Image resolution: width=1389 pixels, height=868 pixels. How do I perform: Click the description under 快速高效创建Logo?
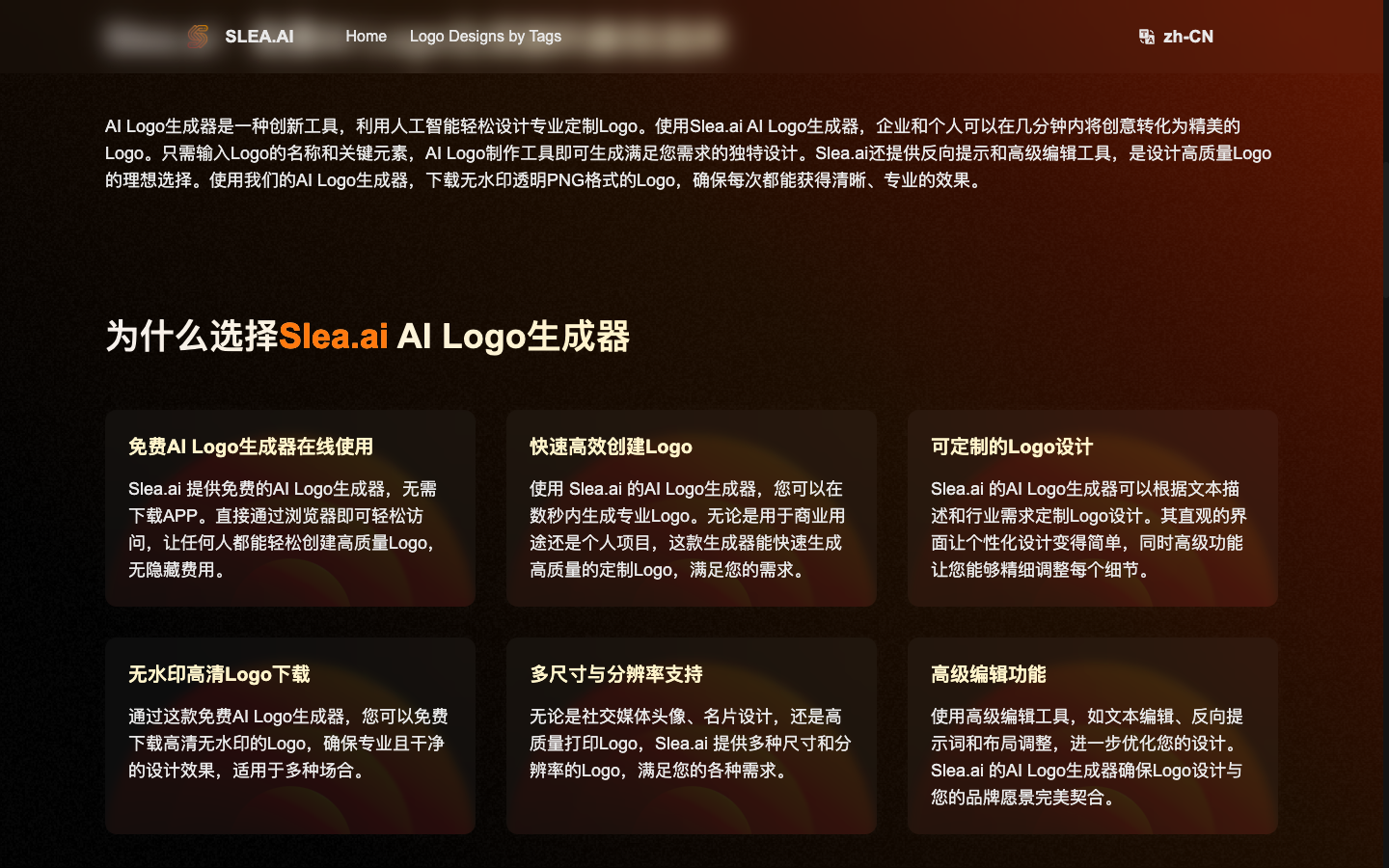(688, 529)
